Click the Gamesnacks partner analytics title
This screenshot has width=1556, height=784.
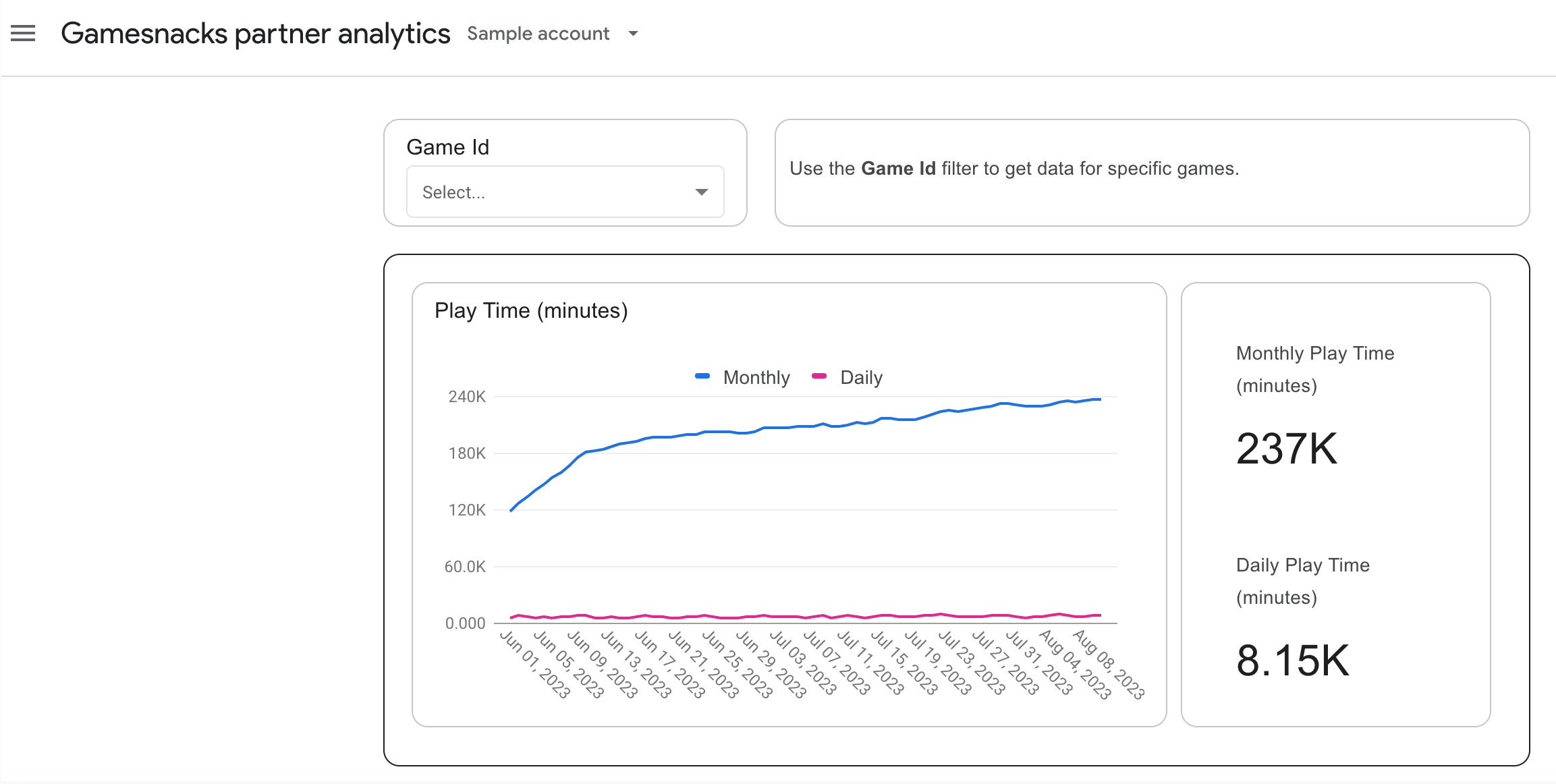tap(255, 34)
